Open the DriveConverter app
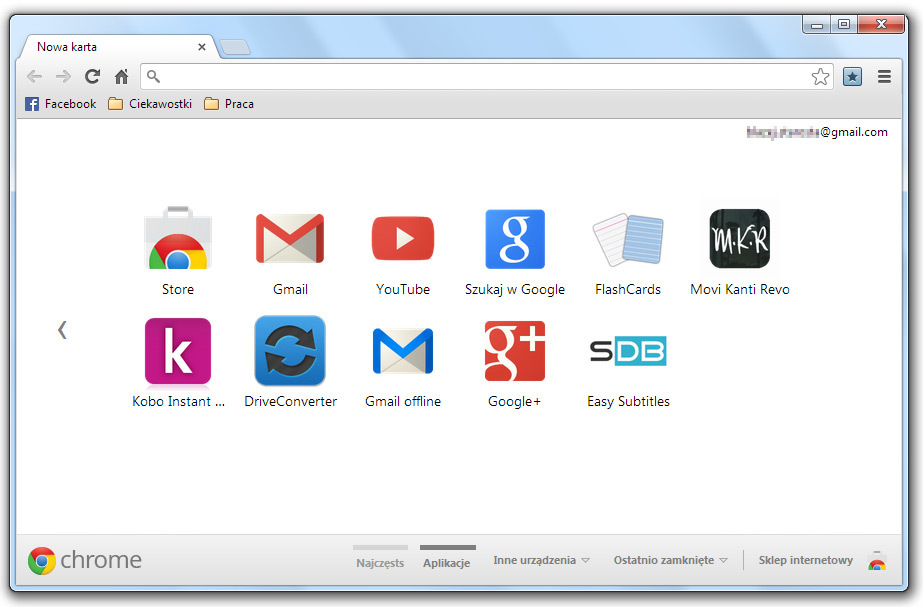The height and width of the screenshot is (607, 923). (x=290, y=351)
